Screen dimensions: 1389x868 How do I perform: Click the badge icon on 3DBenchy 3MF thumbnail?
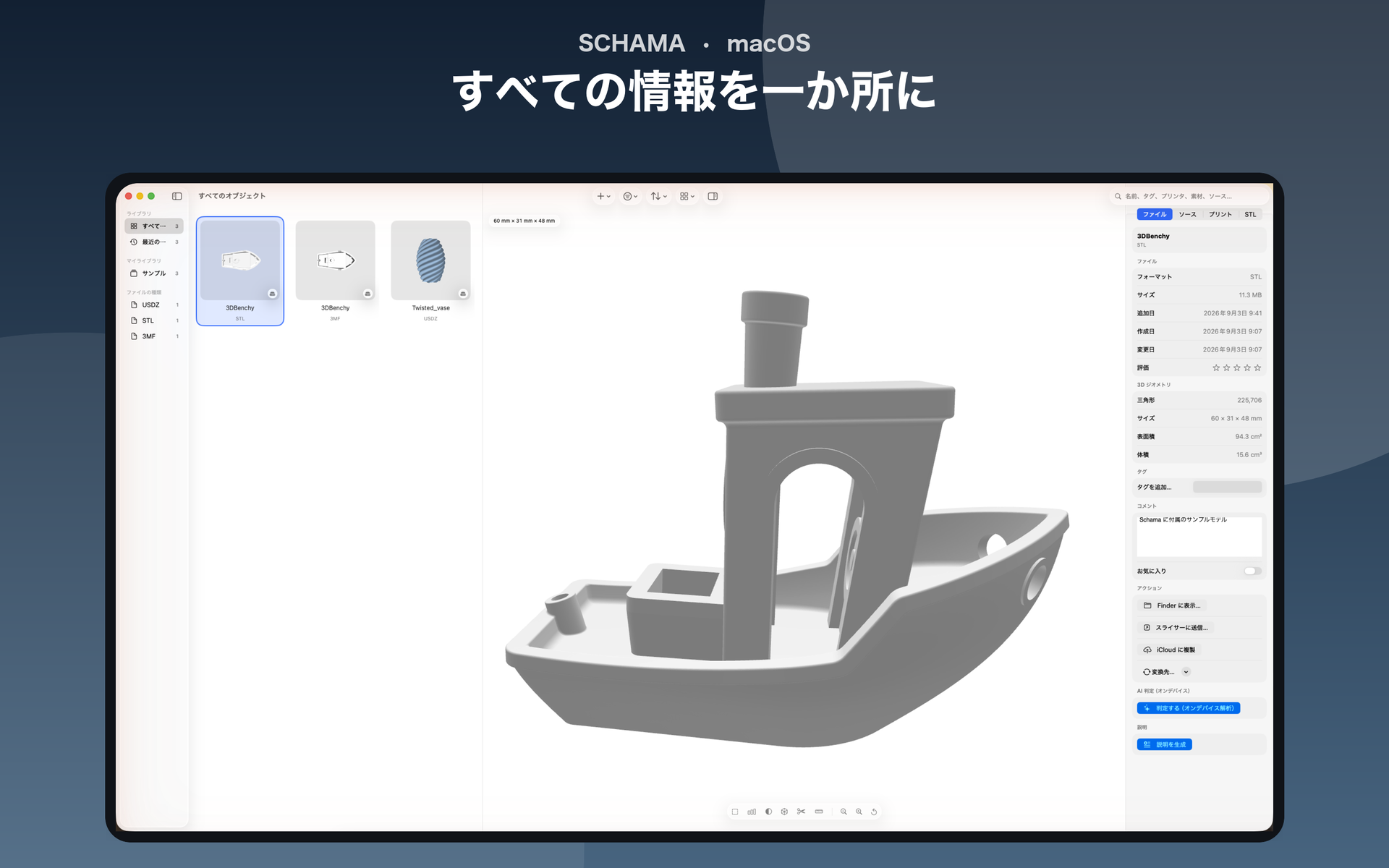click(x=368, y=294)
